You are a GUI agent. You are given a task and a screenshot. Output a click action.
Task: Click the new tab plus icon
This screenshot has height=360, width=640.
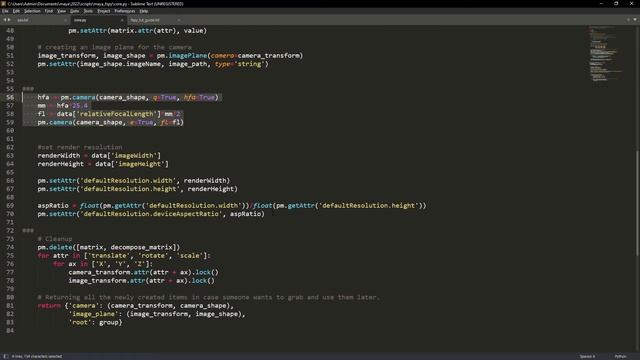[629, 20]
